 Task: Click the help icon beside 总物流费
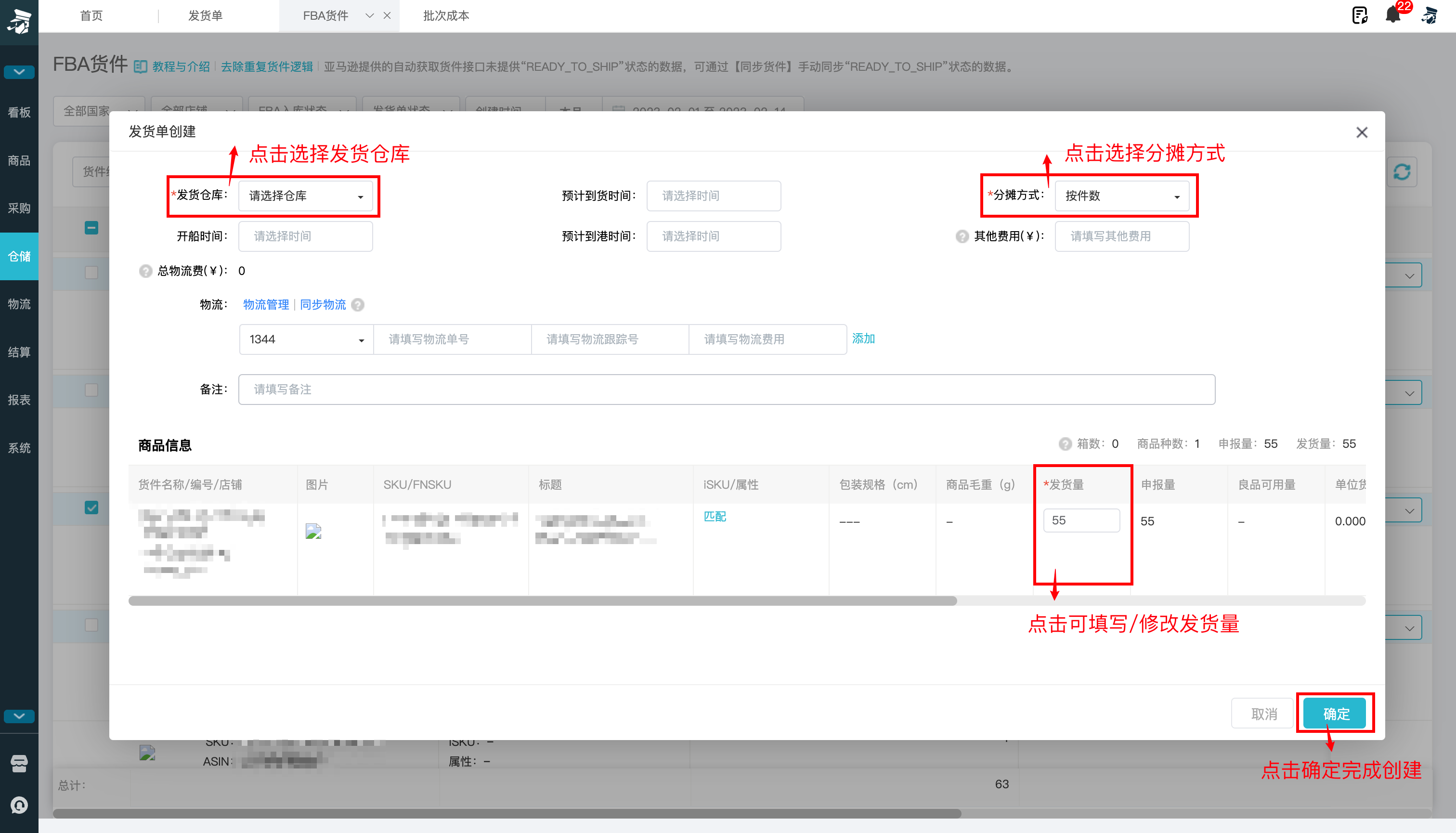coord(145,271)
